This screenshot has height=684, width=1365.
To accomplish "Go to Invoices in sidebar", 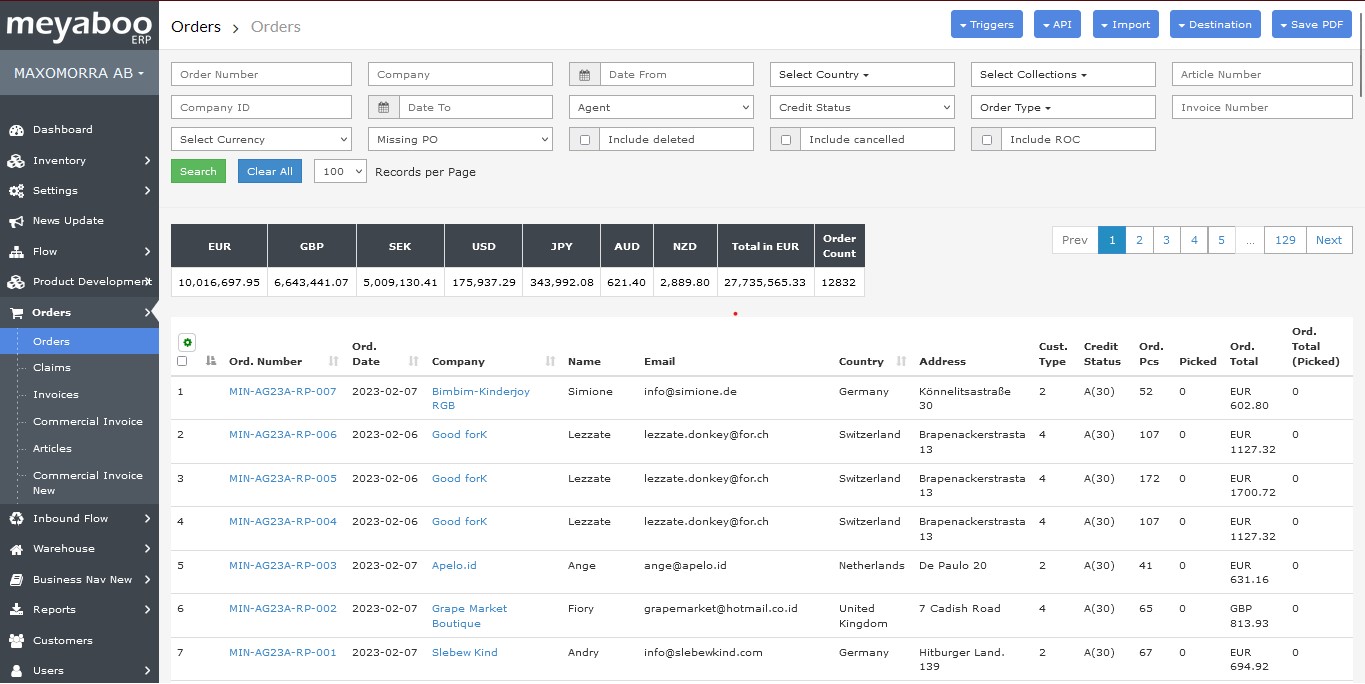I will point(55,395).
